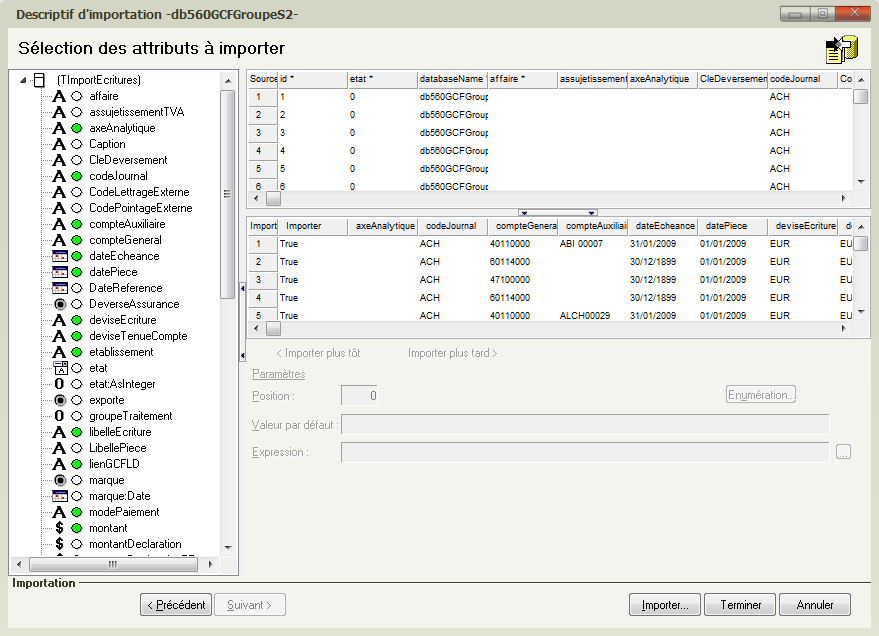
Task: Click the integer icon beside groupeTraitement
Action: [59, 416]
